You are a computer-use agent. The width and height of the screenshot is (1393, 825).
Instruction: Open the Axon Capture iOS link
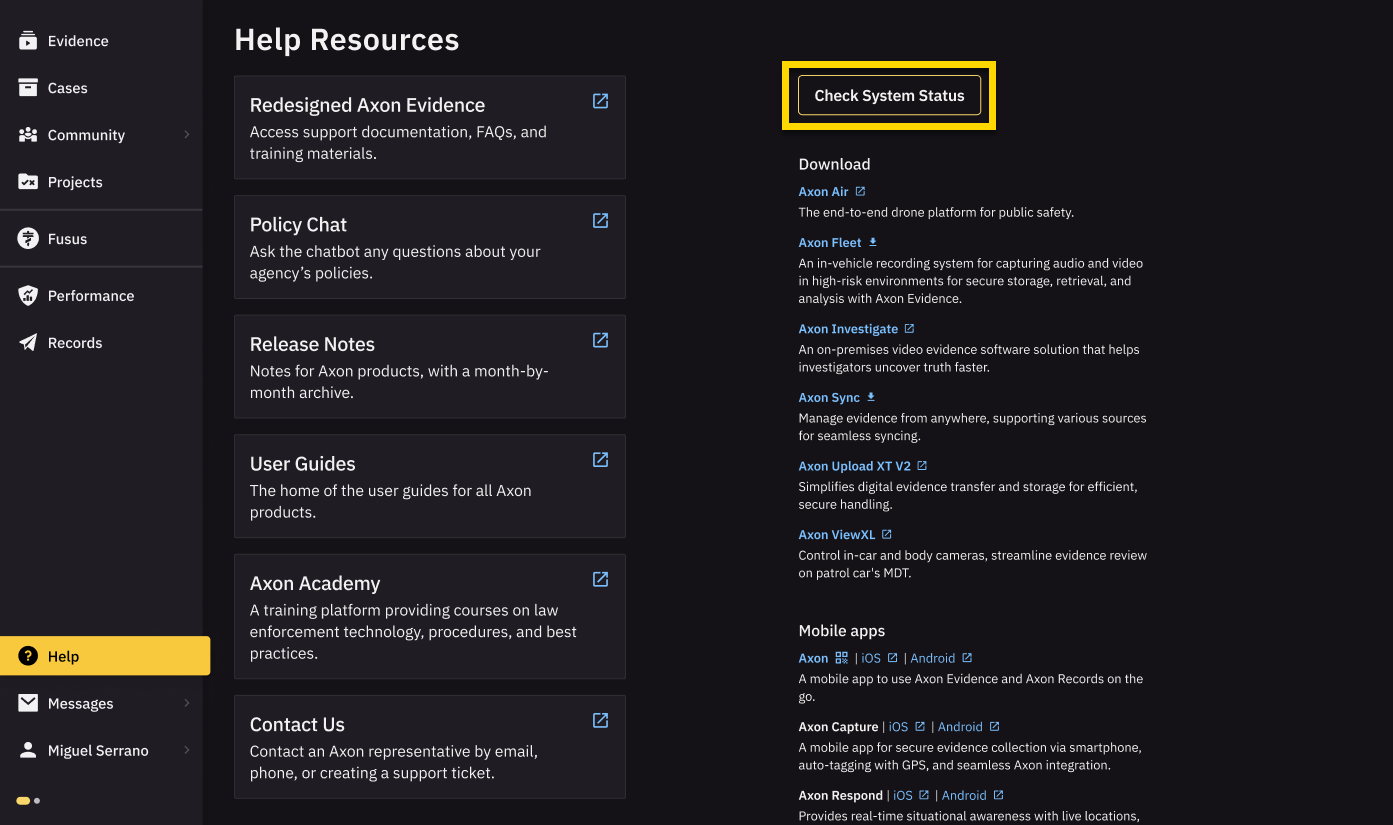[898, 727]
